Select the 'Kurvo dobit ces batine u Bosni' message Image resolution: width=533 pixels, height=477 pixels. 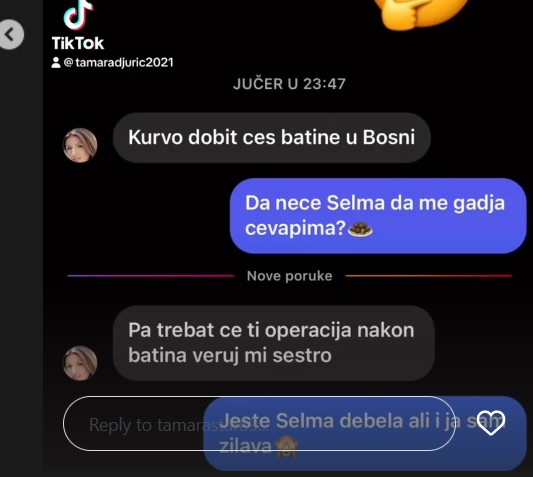[272, 138]
